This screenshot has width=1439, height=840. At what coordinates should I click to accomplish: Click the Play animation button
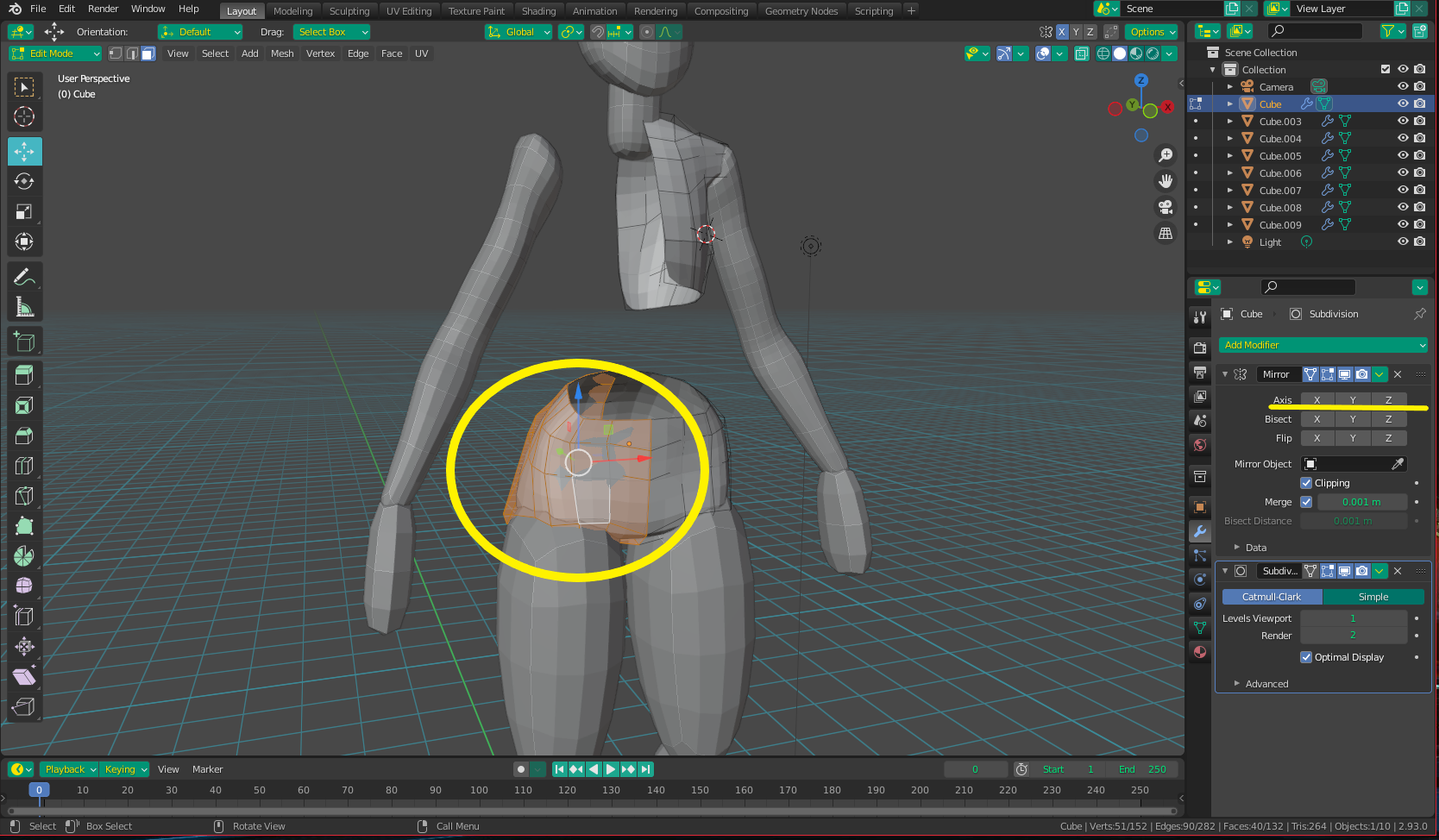[611, 769]
